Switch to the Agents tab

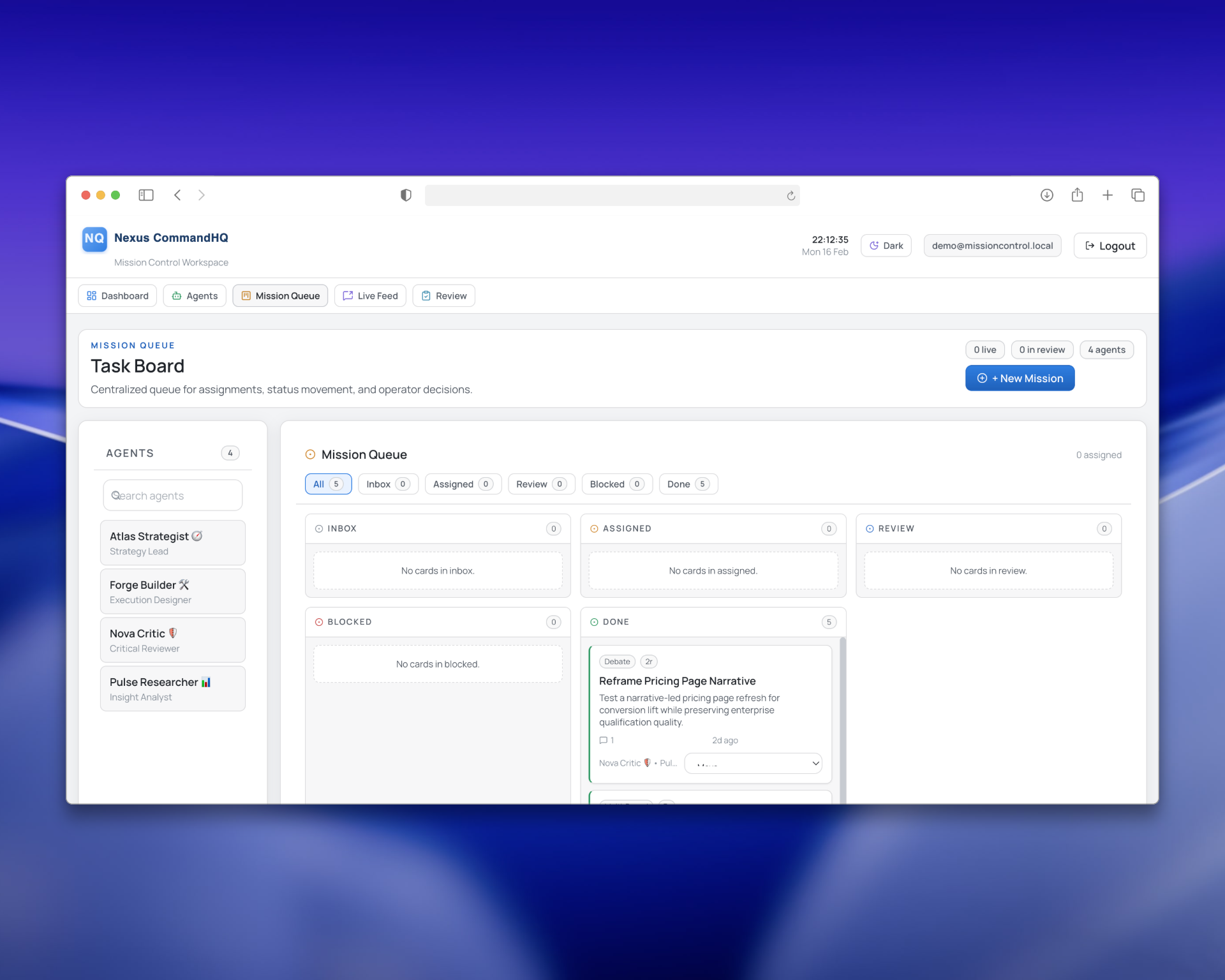195,296
